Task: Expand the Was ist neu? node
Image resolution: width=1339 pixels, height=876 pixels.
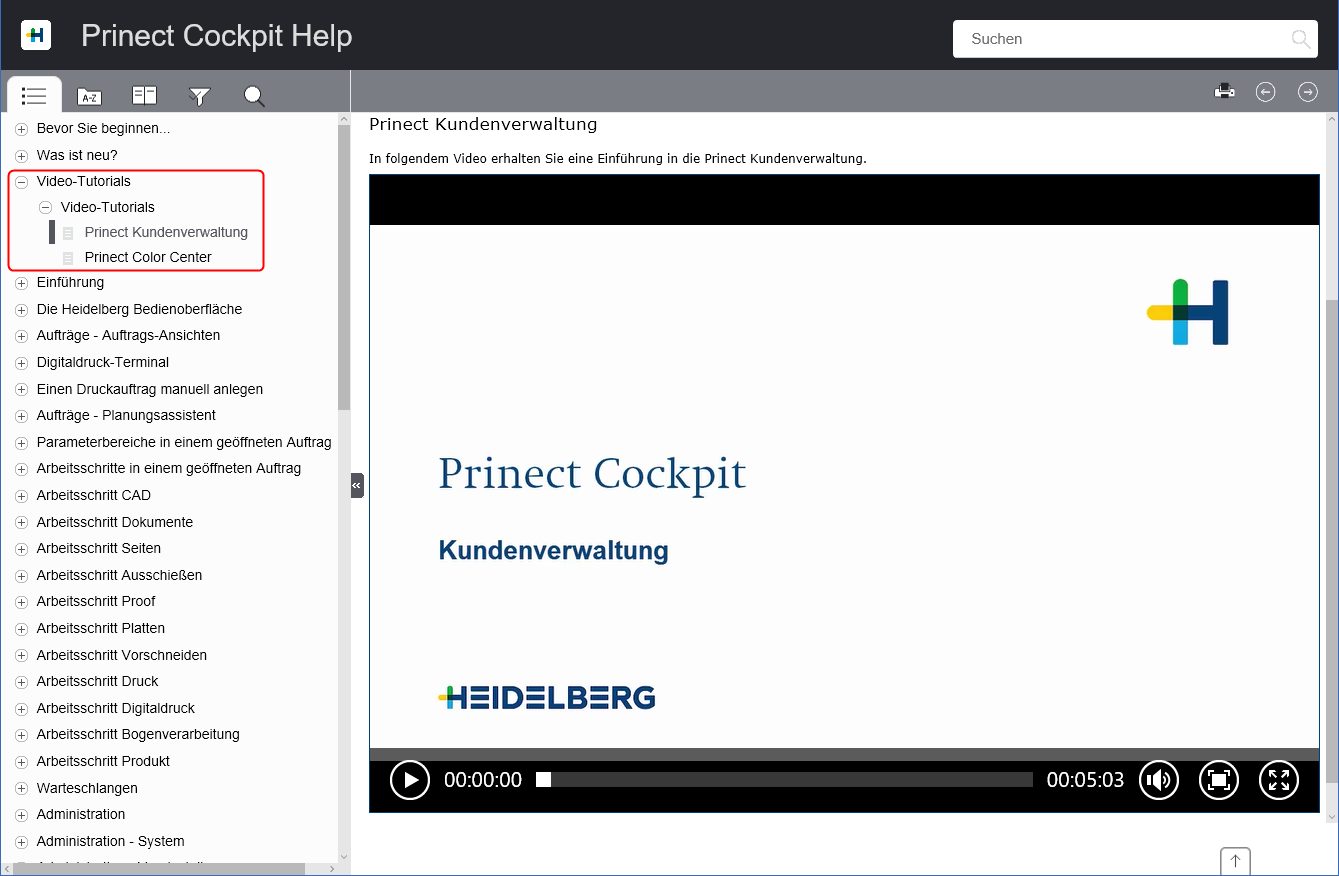Action: (x=22, y=156)
